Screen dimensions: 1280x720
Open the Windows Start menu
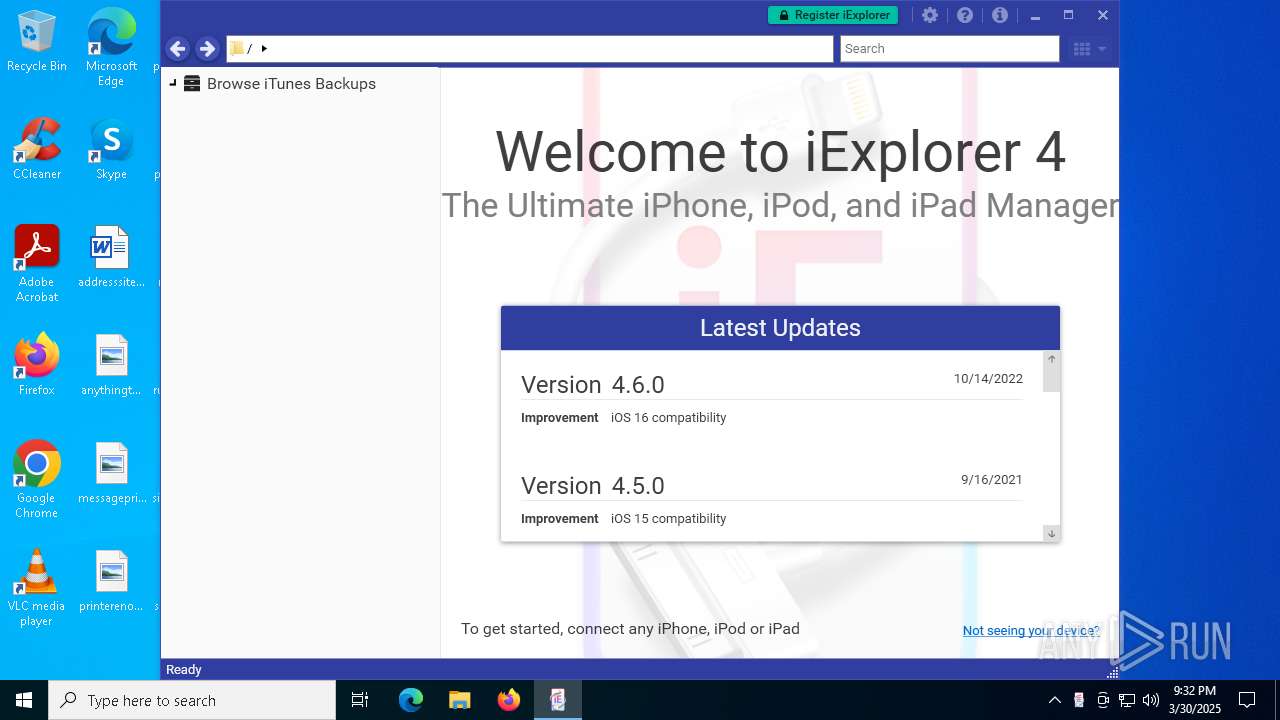[x=24, y=700]
